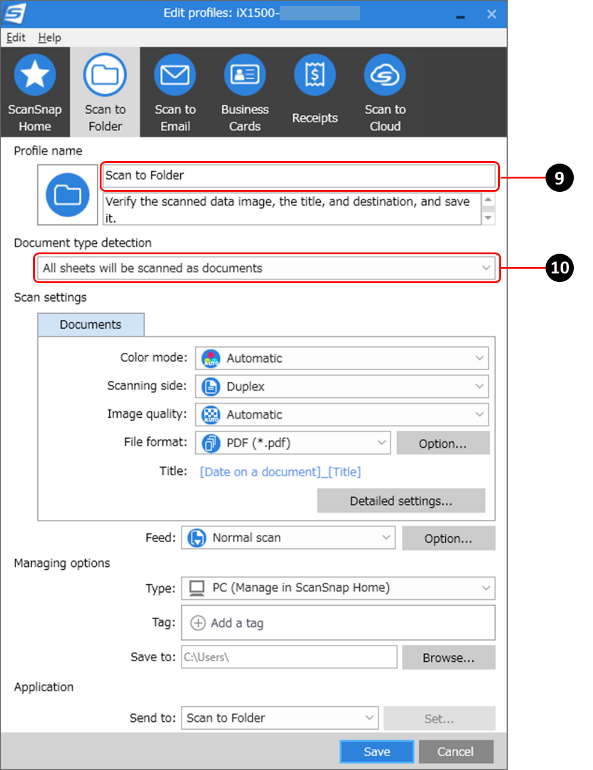Open the Scanning side Duplex dropdown
The image size is (593, 770).
(342, 386)
